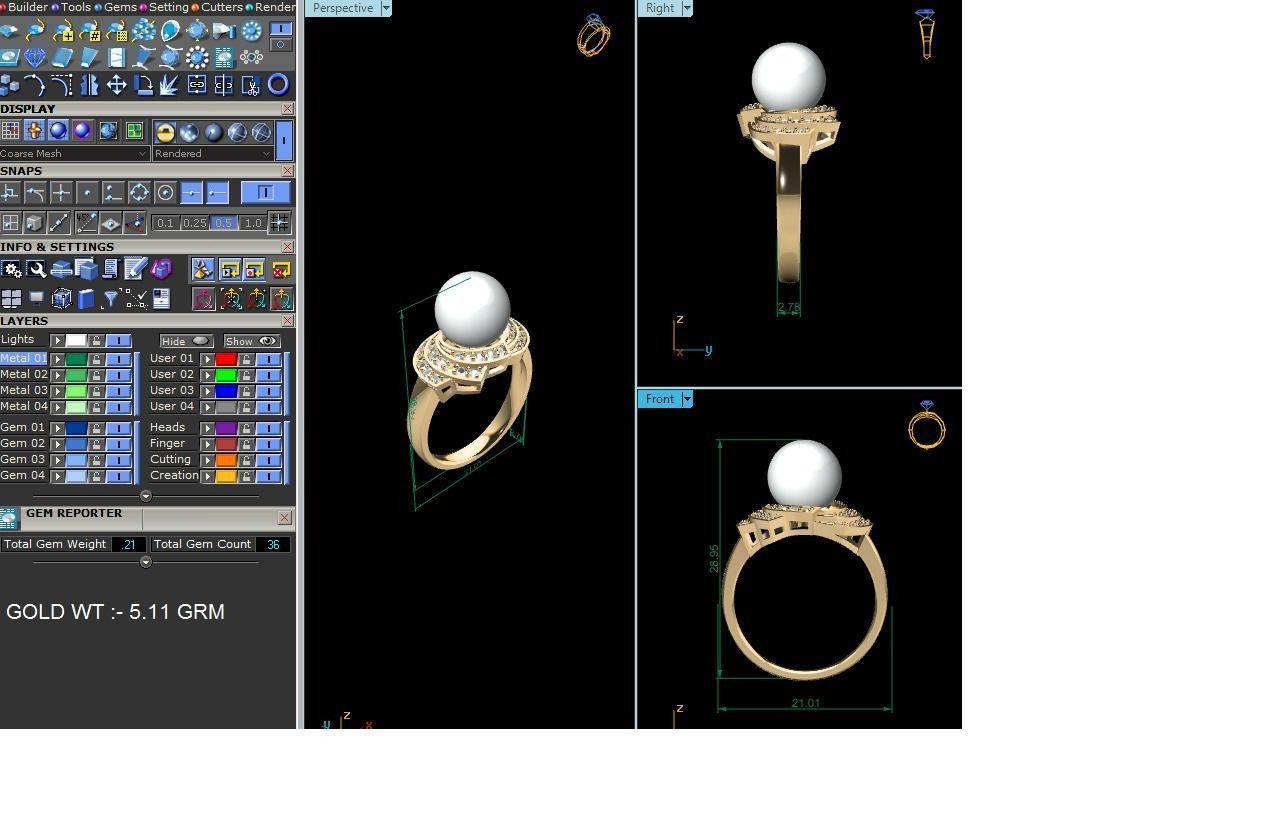Viewport: 1274px width, 816px height.
Task: Open the Right viewport dropdown arrow
Action: click(x=687, y=8)
